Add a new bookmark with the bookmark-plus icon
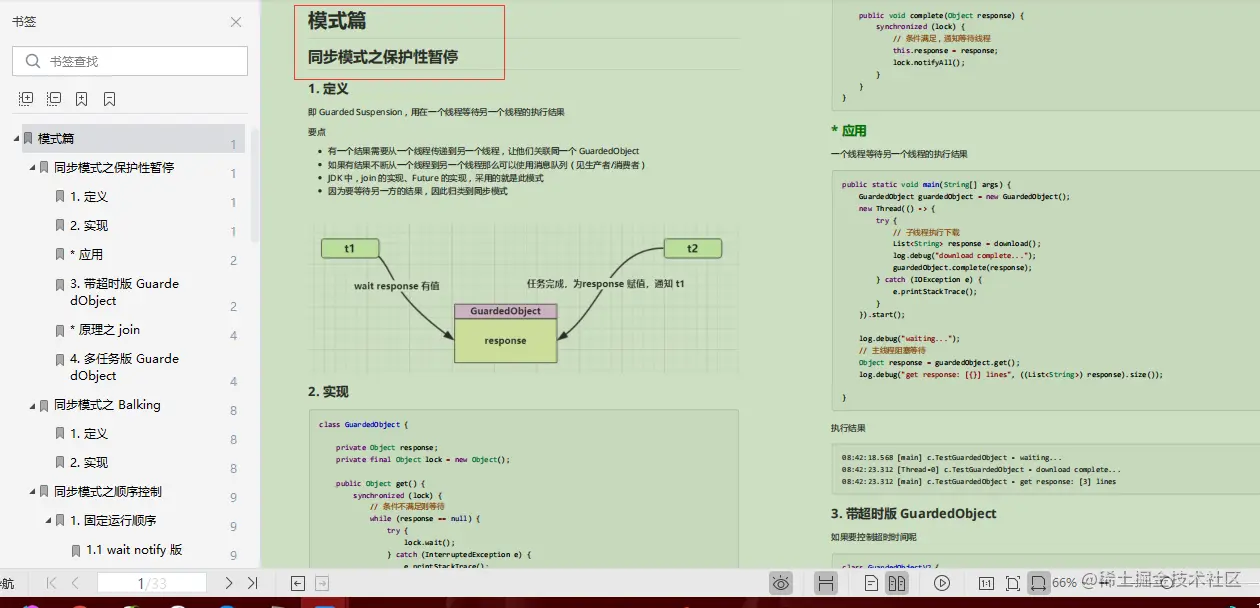 click(x=81, y=99)
